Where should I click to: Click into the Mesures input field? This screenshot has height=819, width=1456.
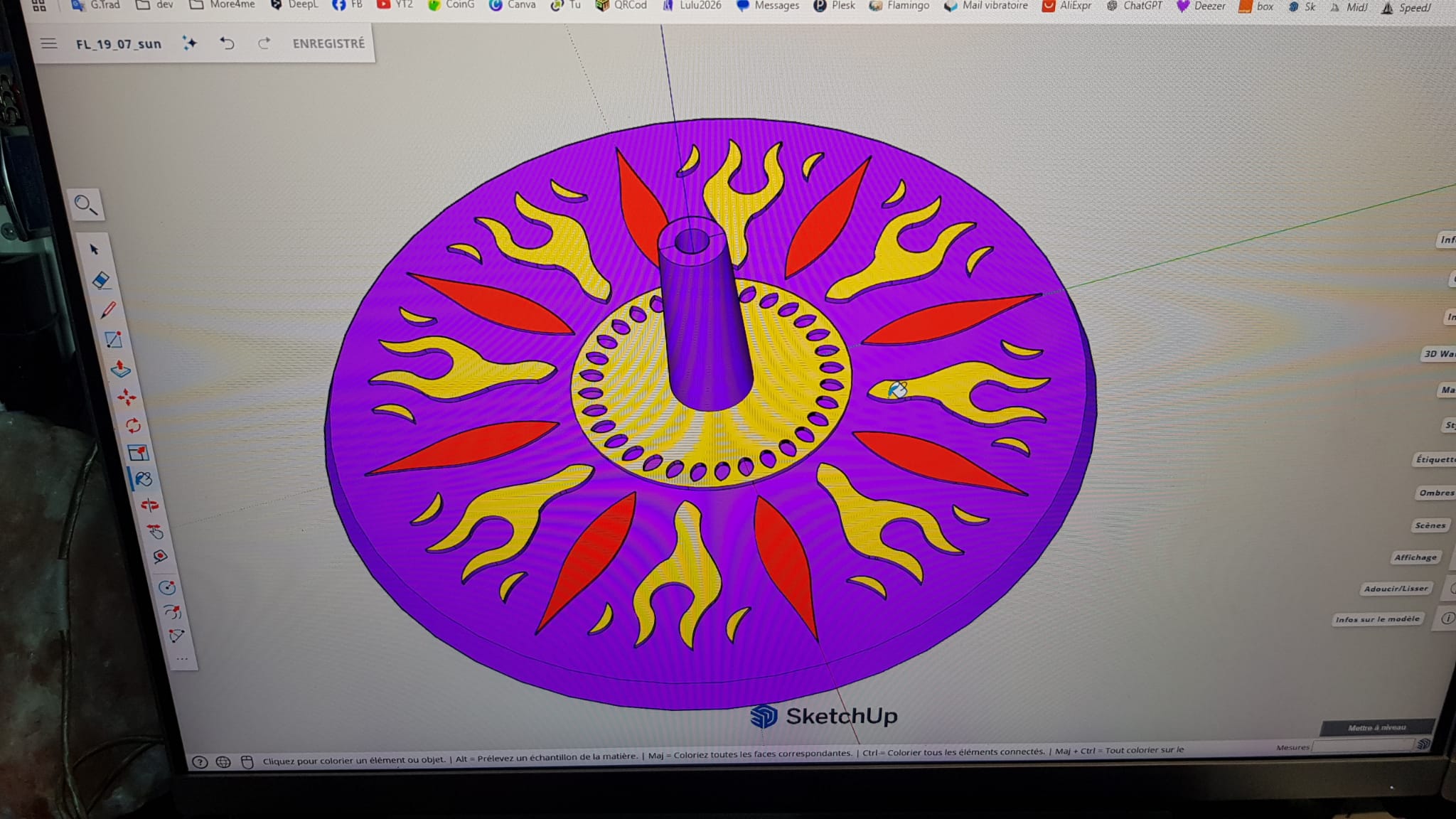coord(1361,746)
